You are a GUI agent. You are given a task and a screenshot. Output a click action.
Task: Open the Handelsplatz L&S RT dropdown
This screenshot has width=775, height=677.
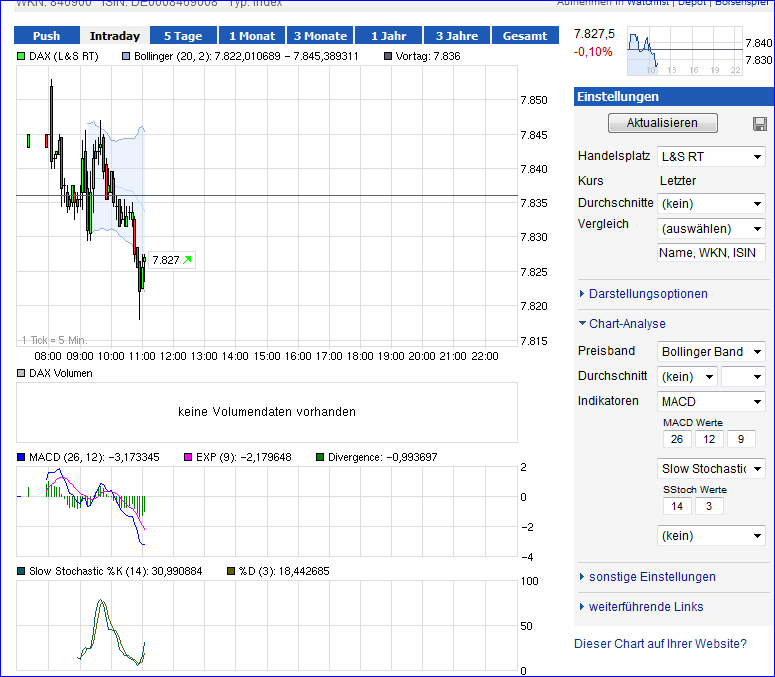tap(711, 157)
